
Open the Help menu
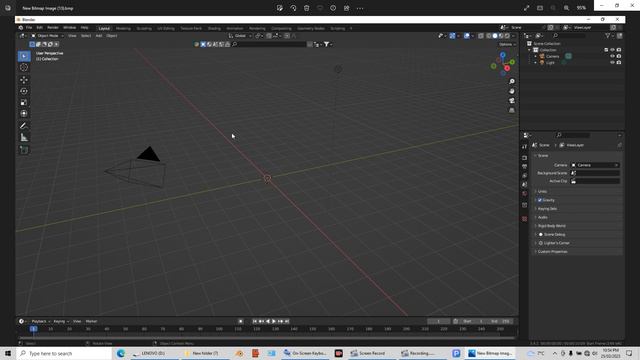(84, 28)
